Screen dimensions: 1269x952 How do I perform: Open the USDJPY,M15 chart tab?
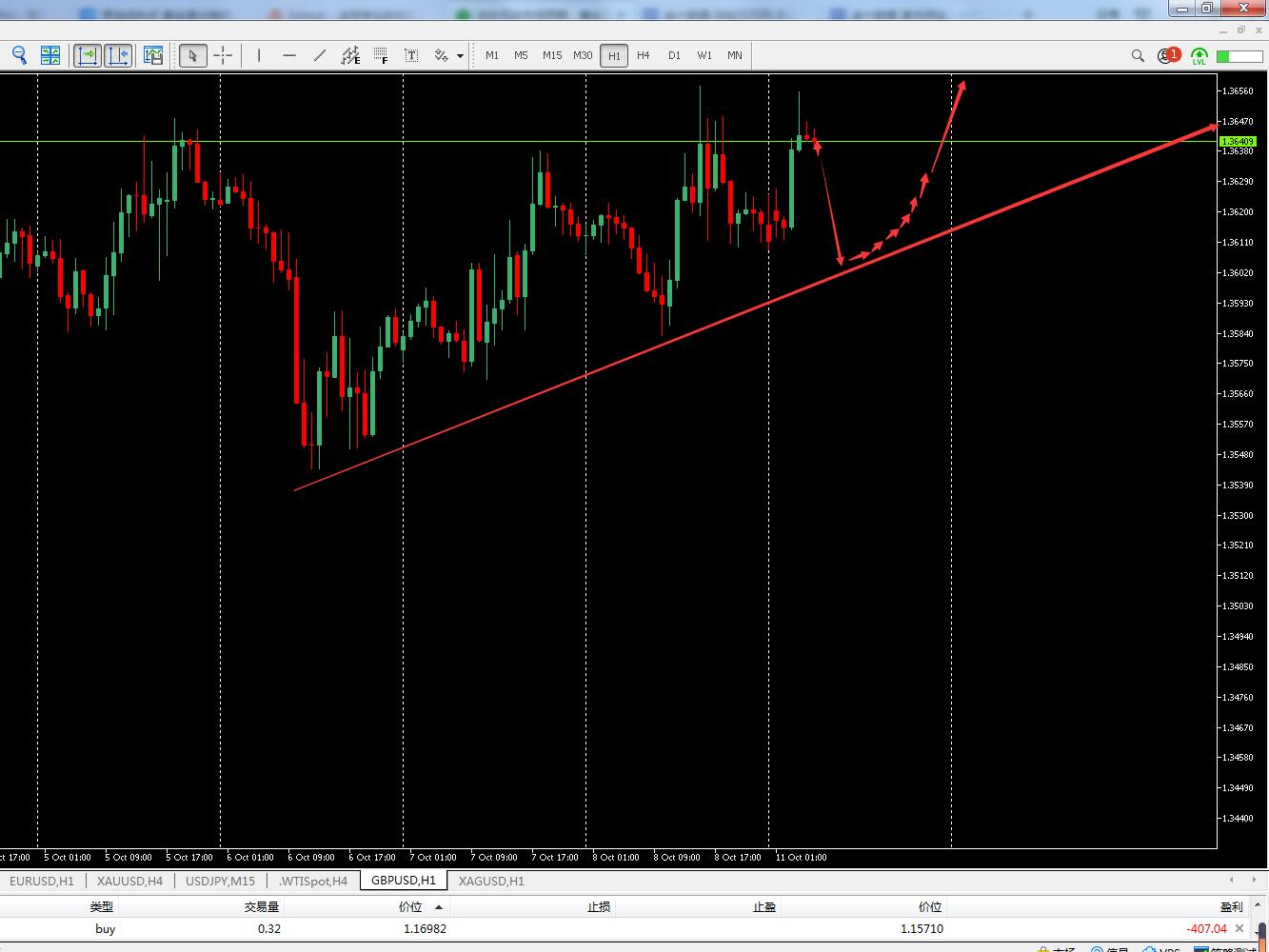pos(221,881)
